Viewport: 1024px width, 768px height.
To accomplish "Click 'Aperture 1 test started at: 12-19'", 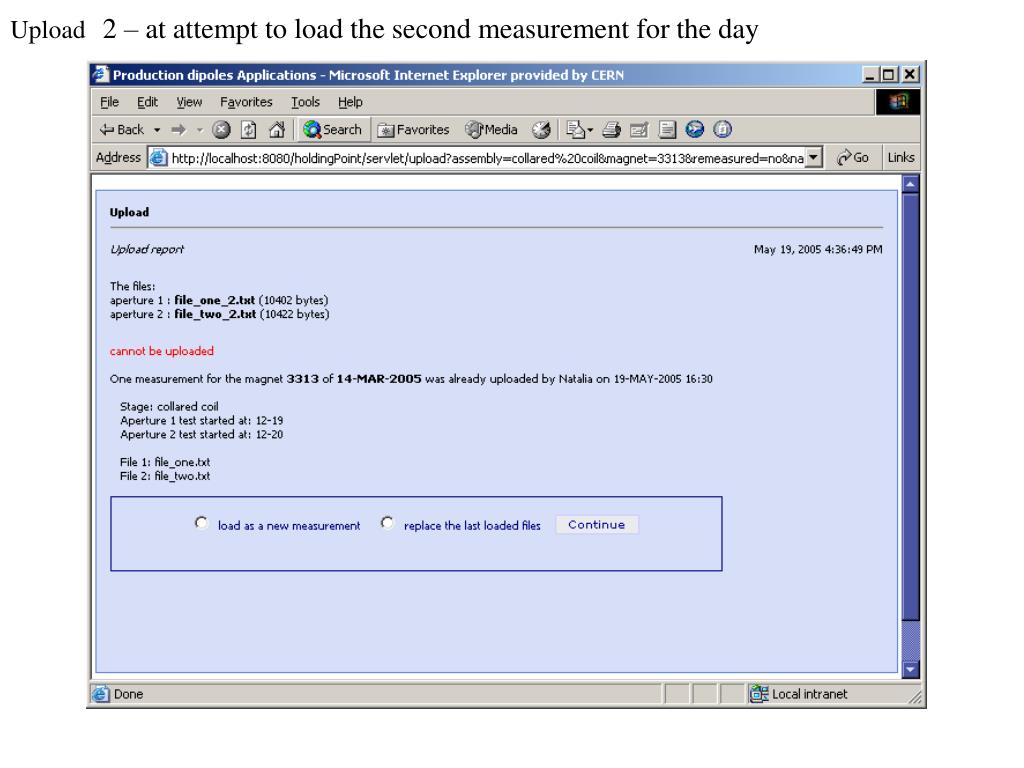I will (201, 421).
